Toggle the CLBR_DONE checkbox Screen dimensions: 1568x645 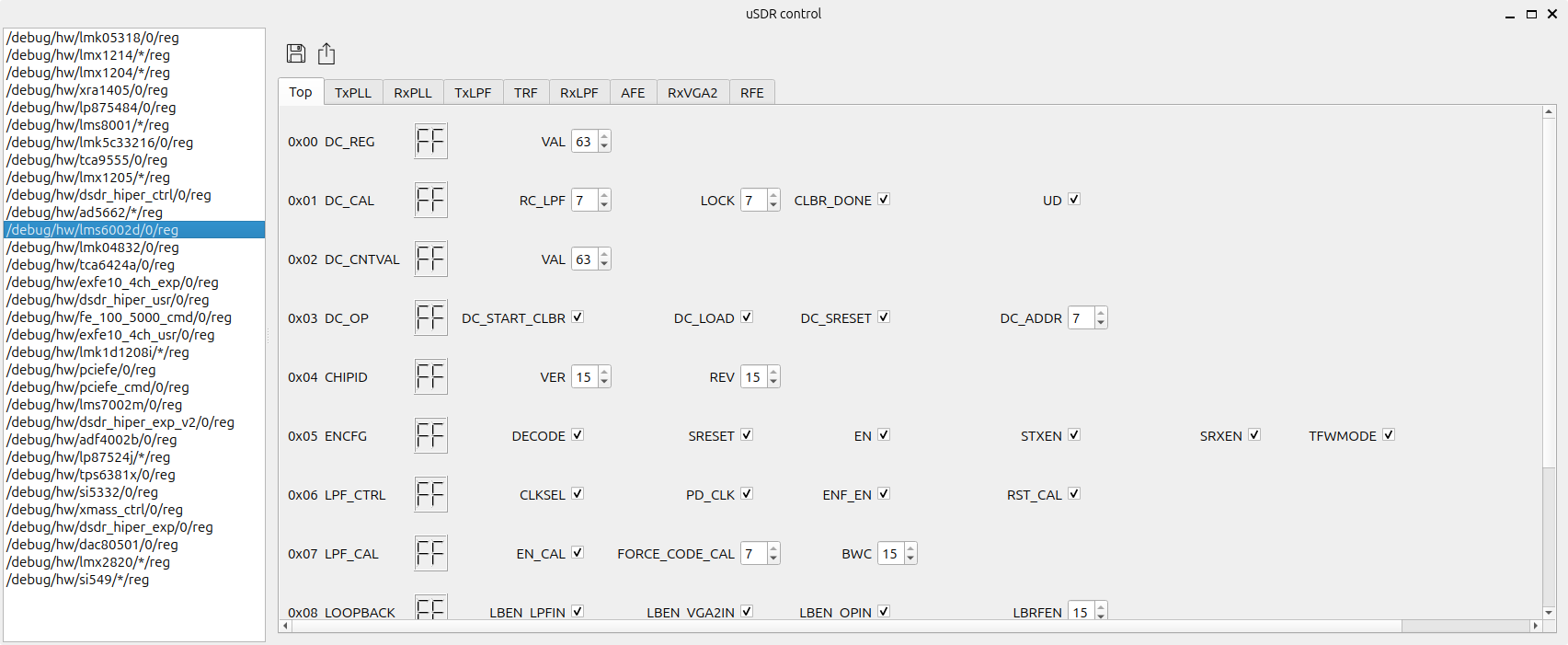pos(884,200)
